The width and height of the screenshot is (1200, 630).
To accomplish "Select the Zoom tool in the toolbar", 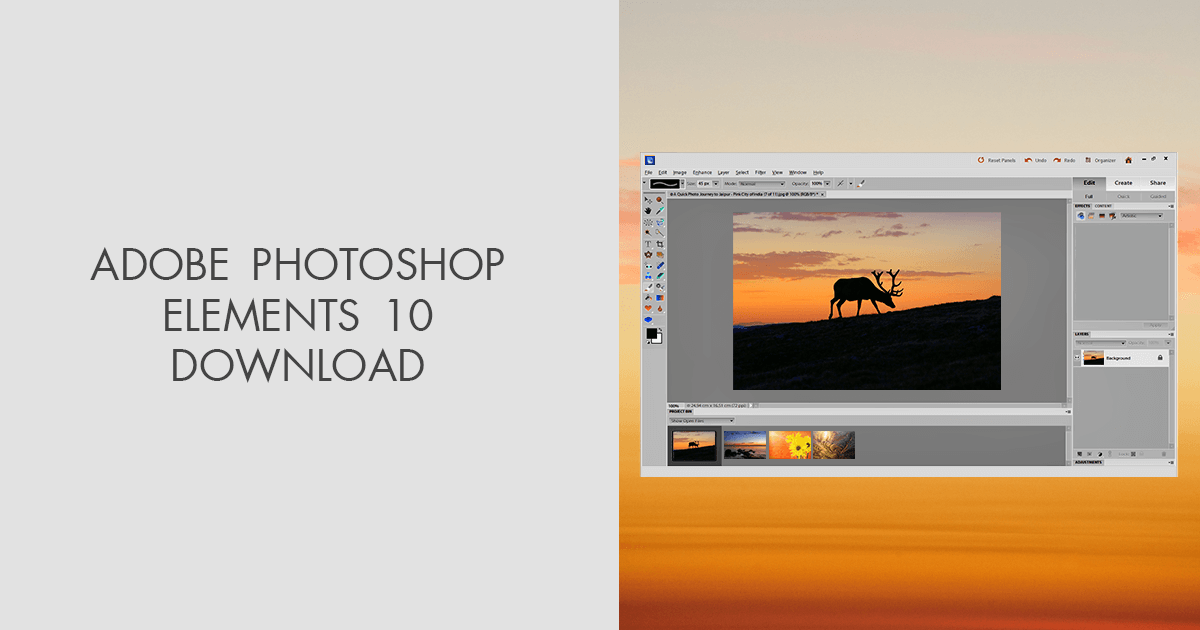I will [658, 200].
